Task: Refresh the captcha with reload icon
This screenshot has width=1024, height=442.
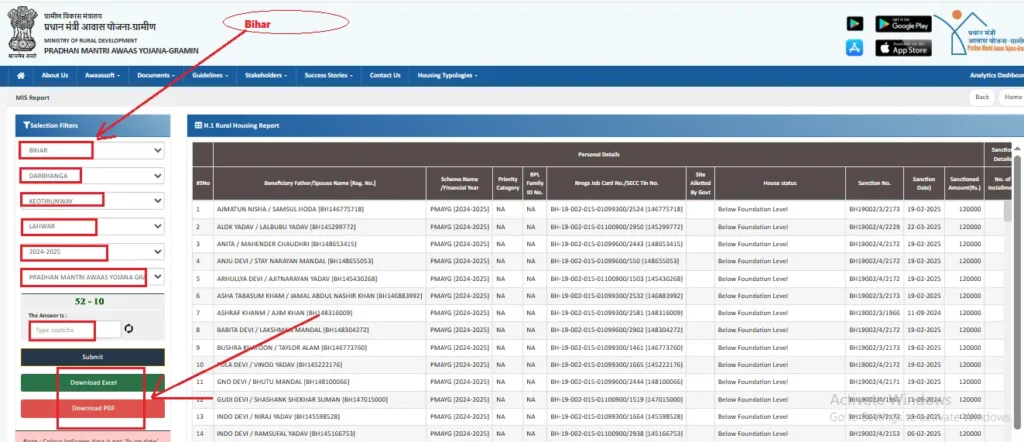Action: point(129,328)
